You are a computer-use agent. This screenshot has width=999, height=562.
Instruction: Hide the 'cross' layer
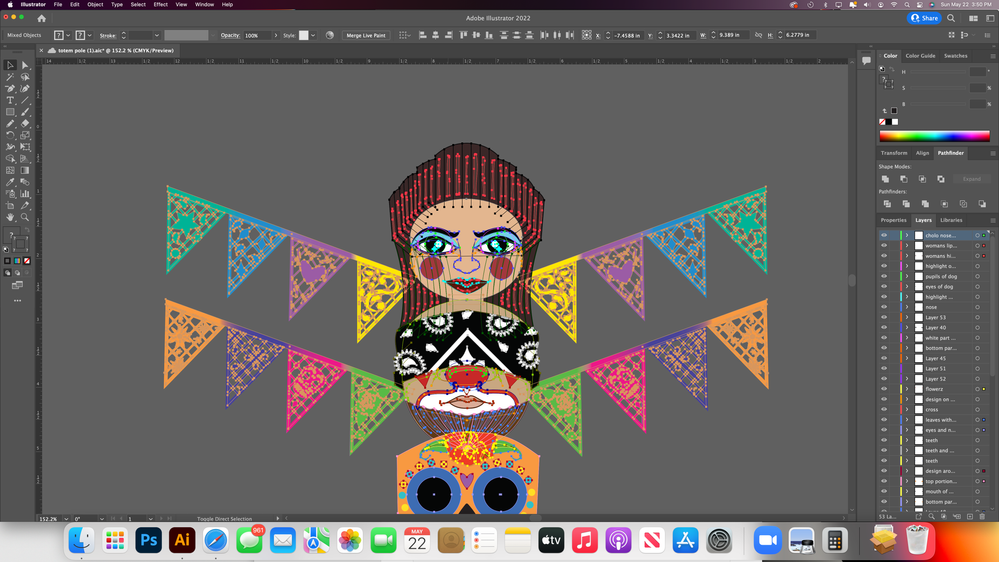884,410
